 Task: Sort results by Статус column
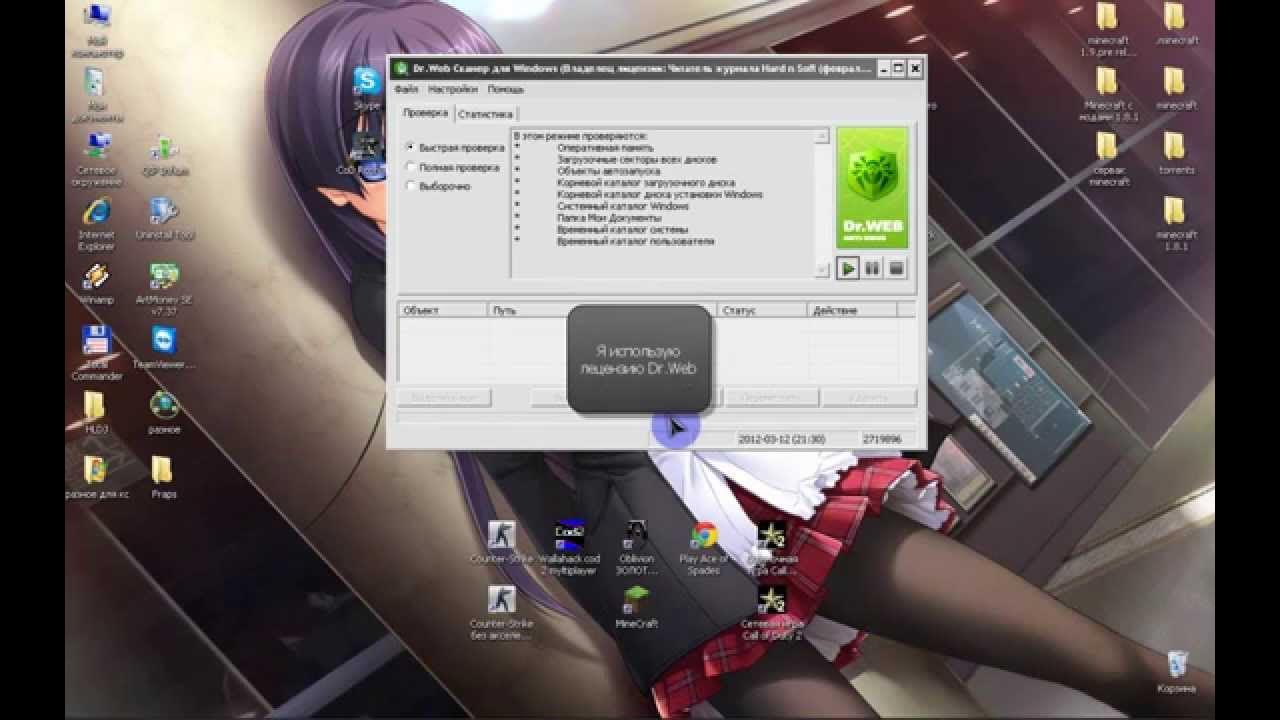762,311
